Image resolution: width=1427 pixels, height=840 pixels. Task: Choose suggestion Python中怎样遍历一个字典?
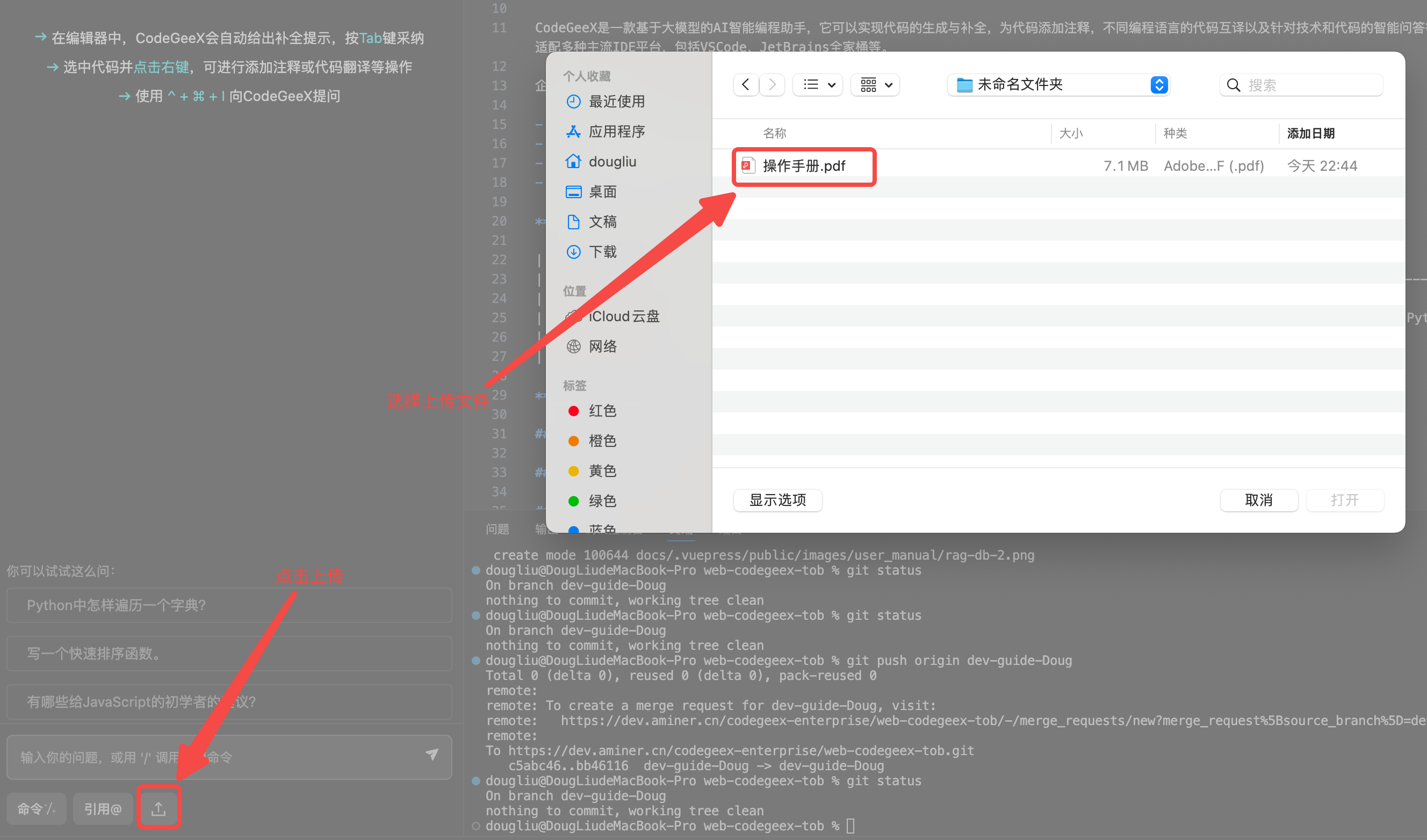(x=229, y=605)
